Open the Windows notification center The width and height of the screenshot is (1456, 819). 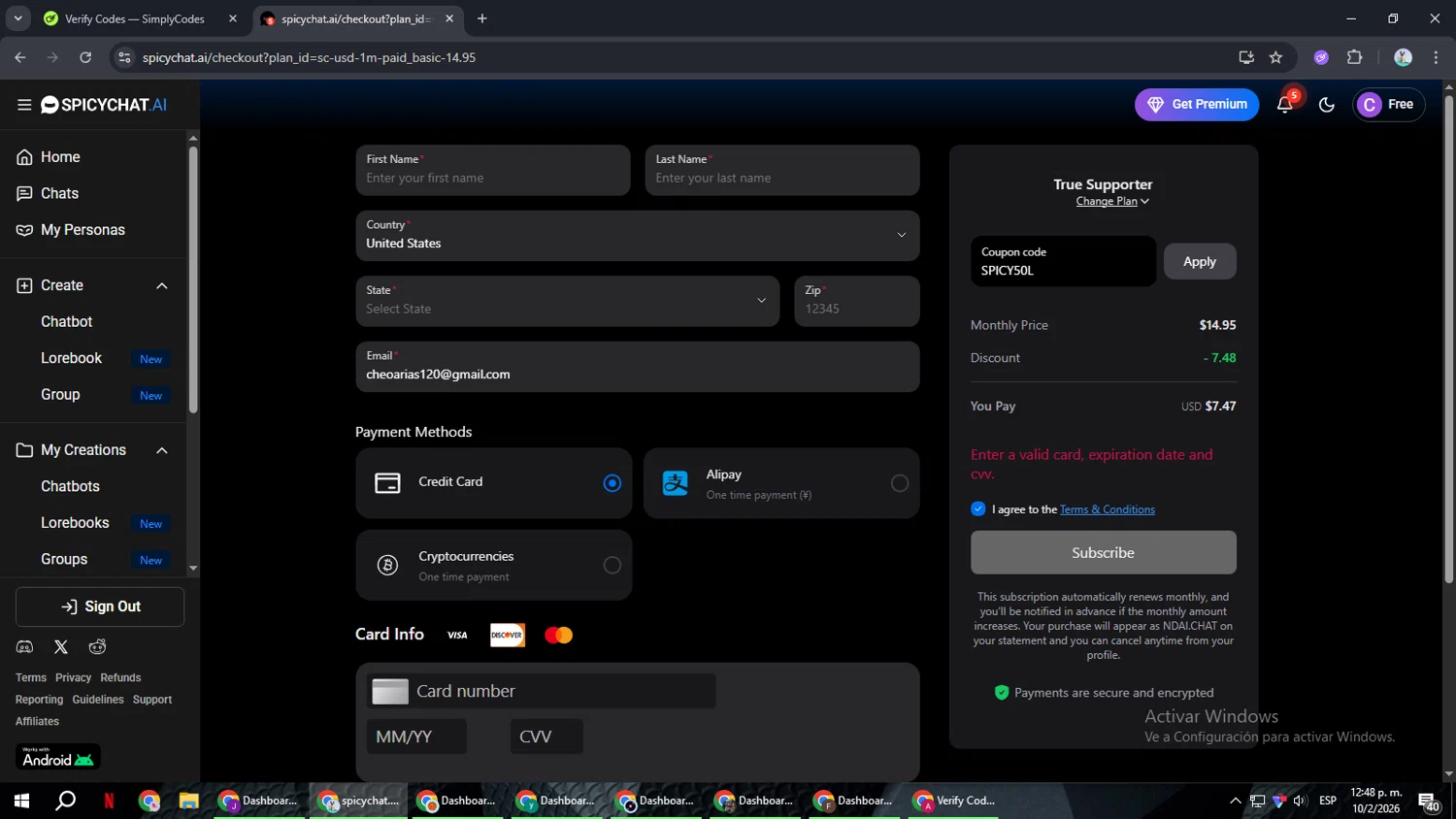click(1429, 802)
